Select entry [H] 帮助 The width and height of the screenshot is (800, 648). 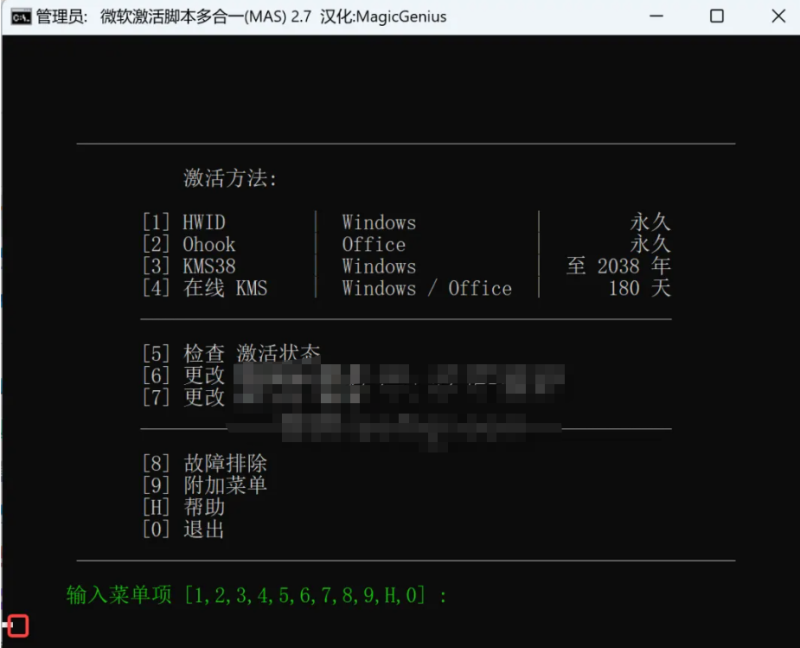[184, 507]
